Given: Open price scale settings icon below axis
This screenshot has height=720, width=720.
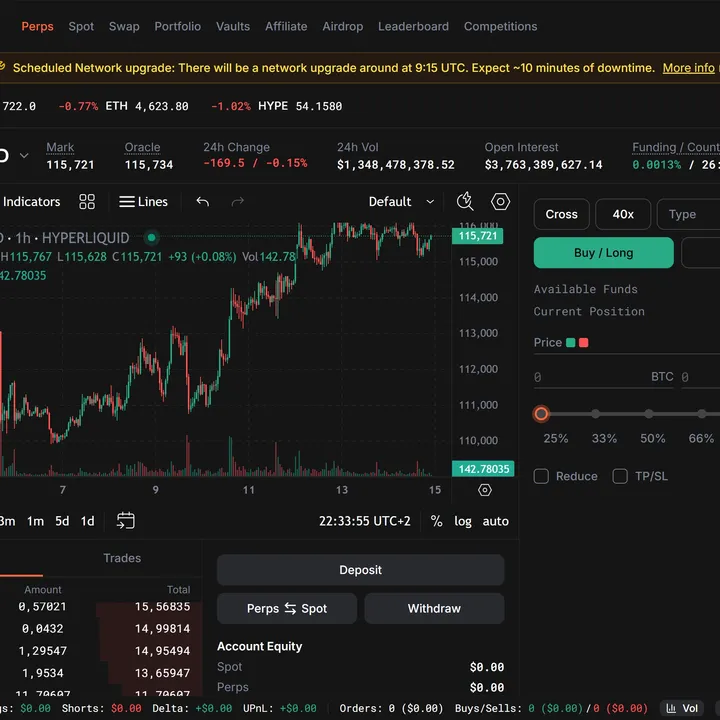Looking at the screenshot, I should [485, 490].
